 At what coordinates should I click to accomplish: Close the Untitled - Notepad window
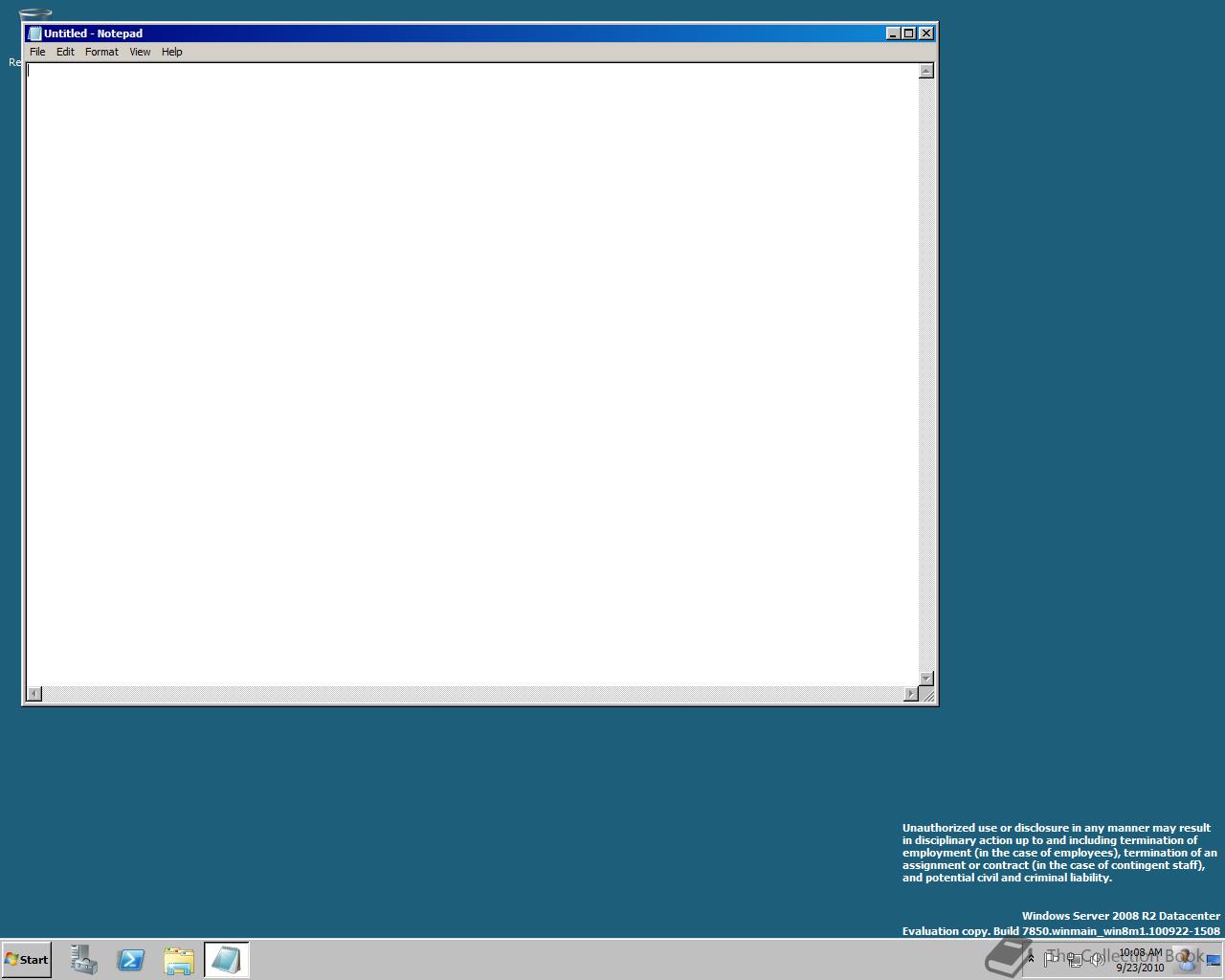[x=925, y=33]
